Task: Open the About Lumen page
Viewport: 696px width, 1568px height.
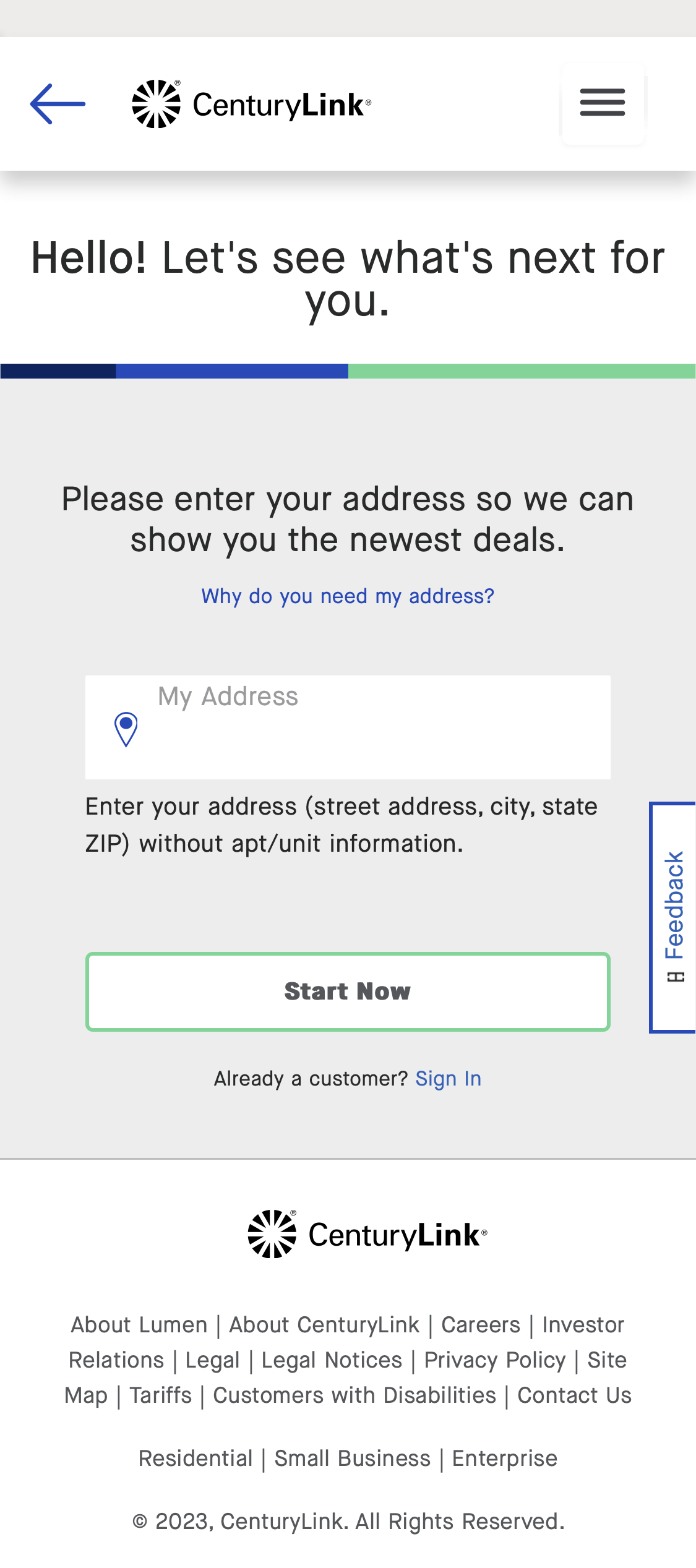Action: [x=138, y=1324]
